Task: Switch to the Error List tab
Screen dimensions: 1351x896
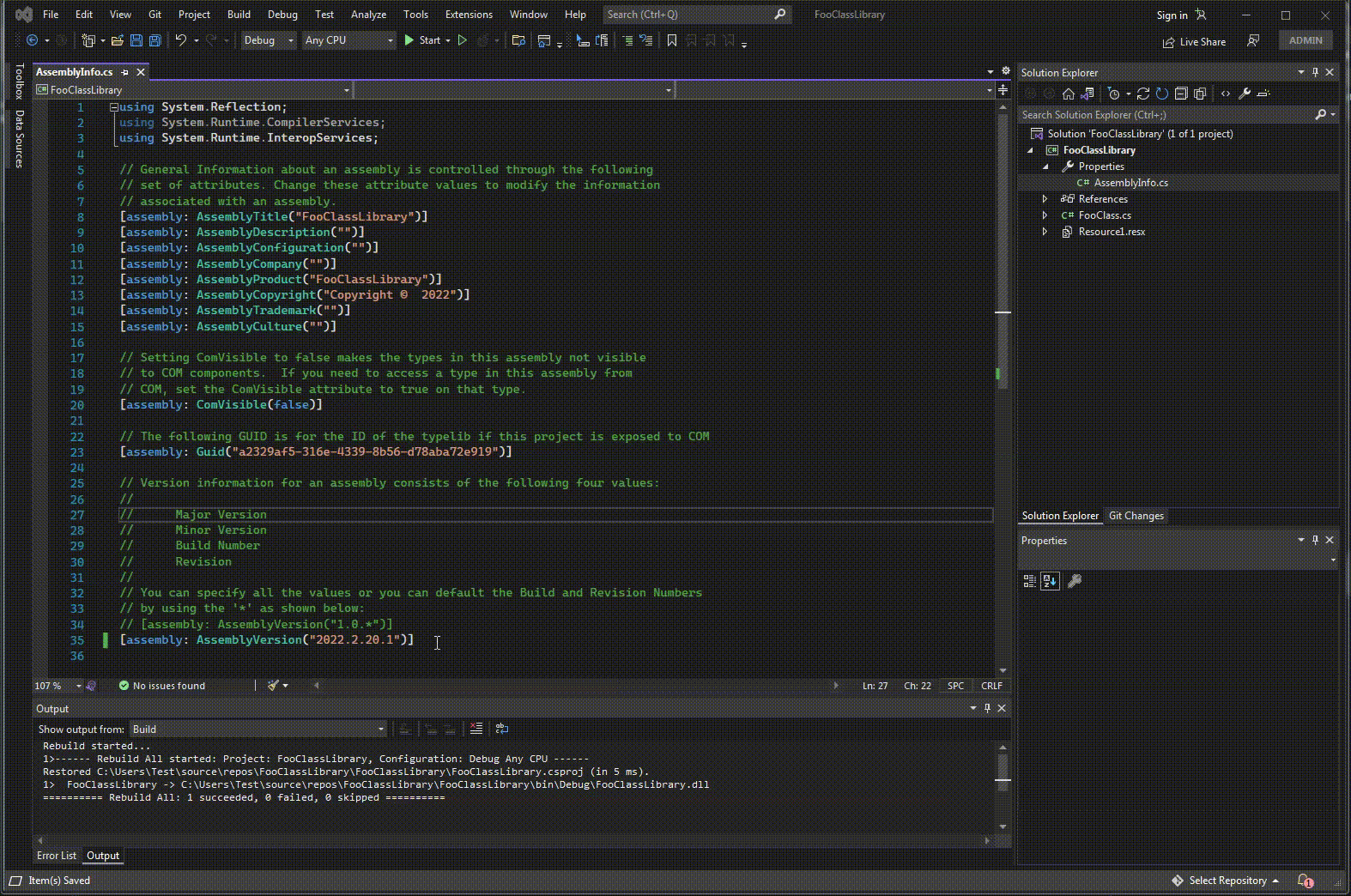Action: (x=56, y=856)
